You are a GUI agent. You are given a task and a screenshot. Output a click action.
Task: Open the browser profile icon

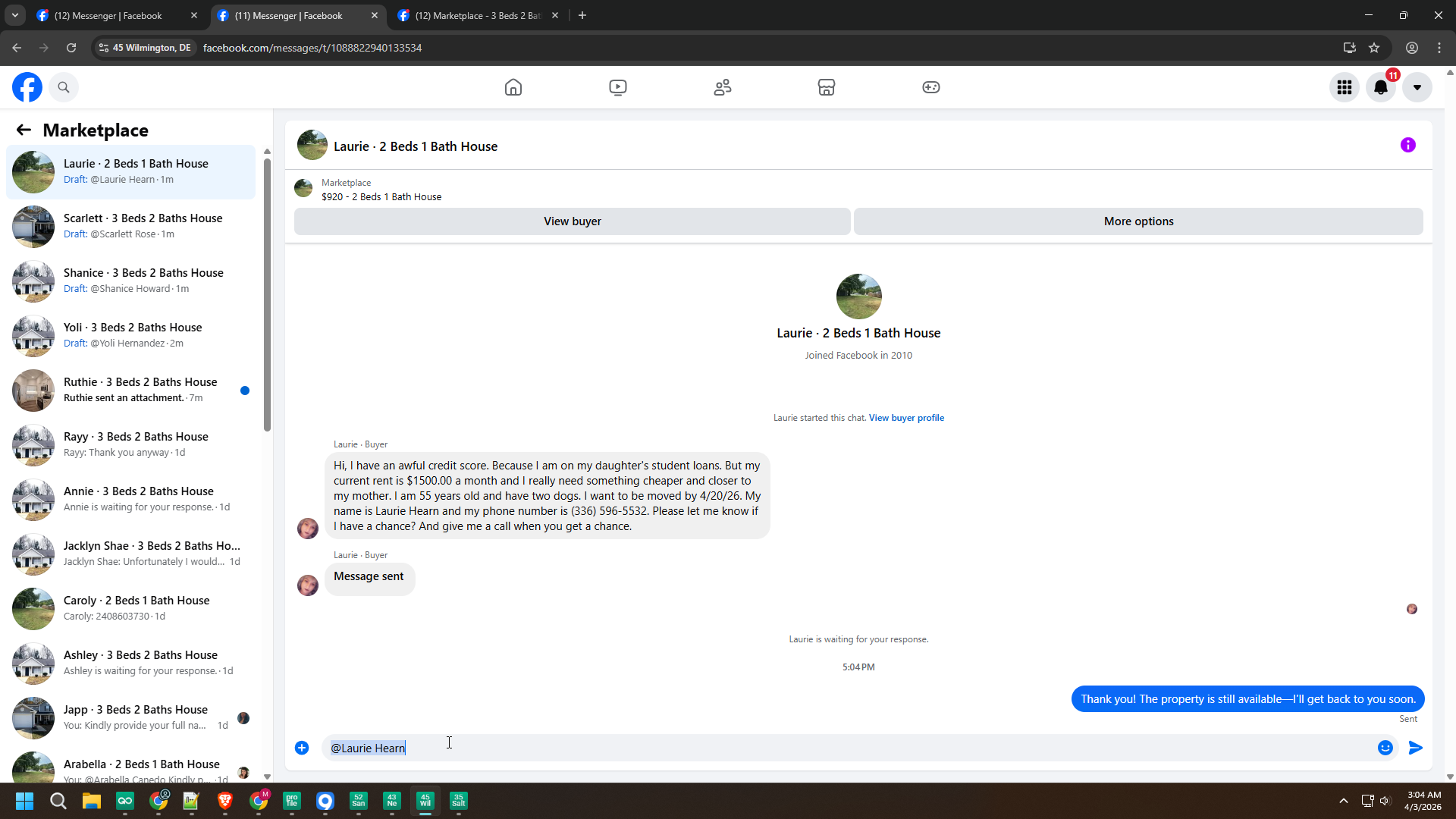click(1412, 48)
